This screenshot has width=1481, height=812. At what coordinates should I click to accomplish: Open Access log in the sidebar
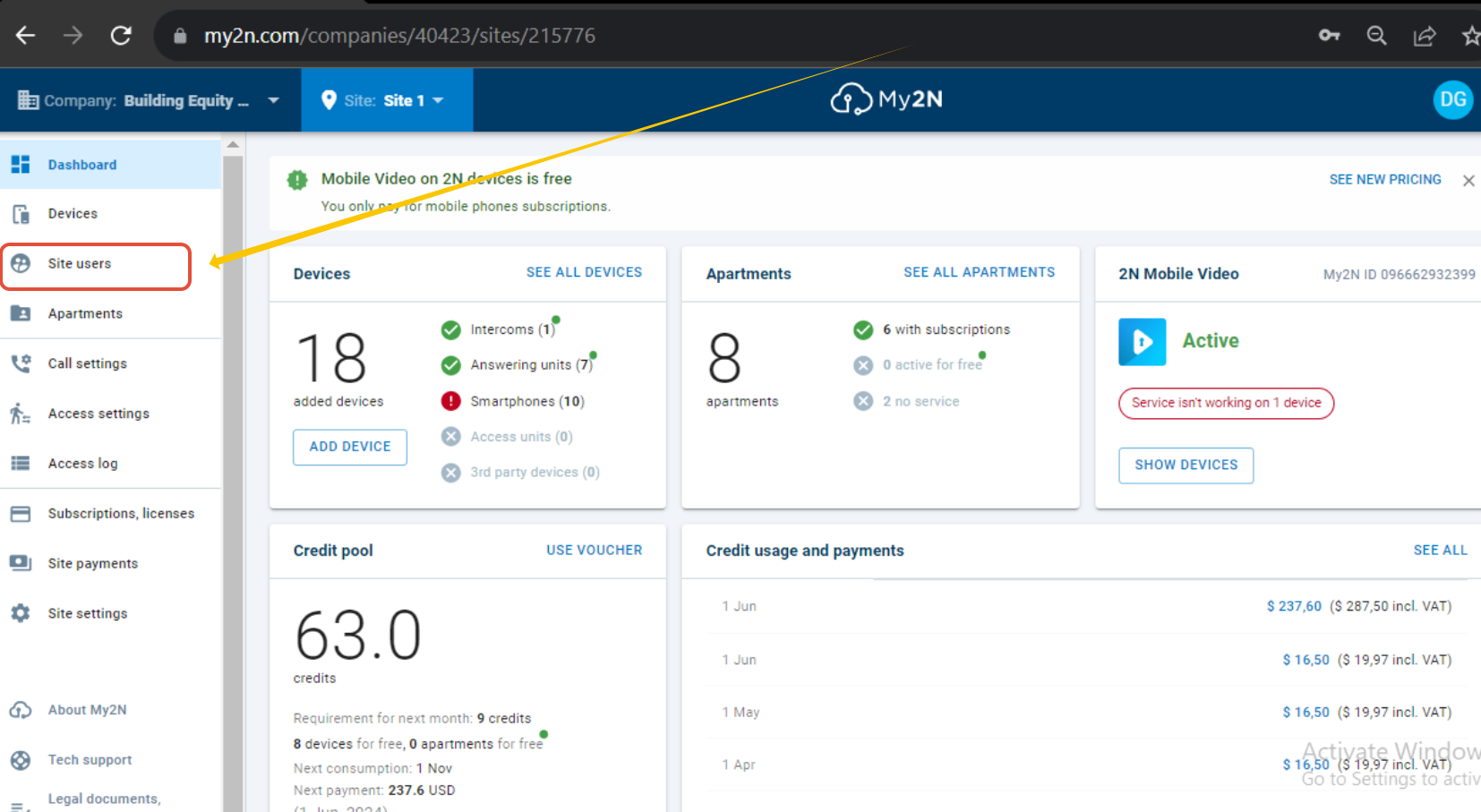(x=110, y=464)
